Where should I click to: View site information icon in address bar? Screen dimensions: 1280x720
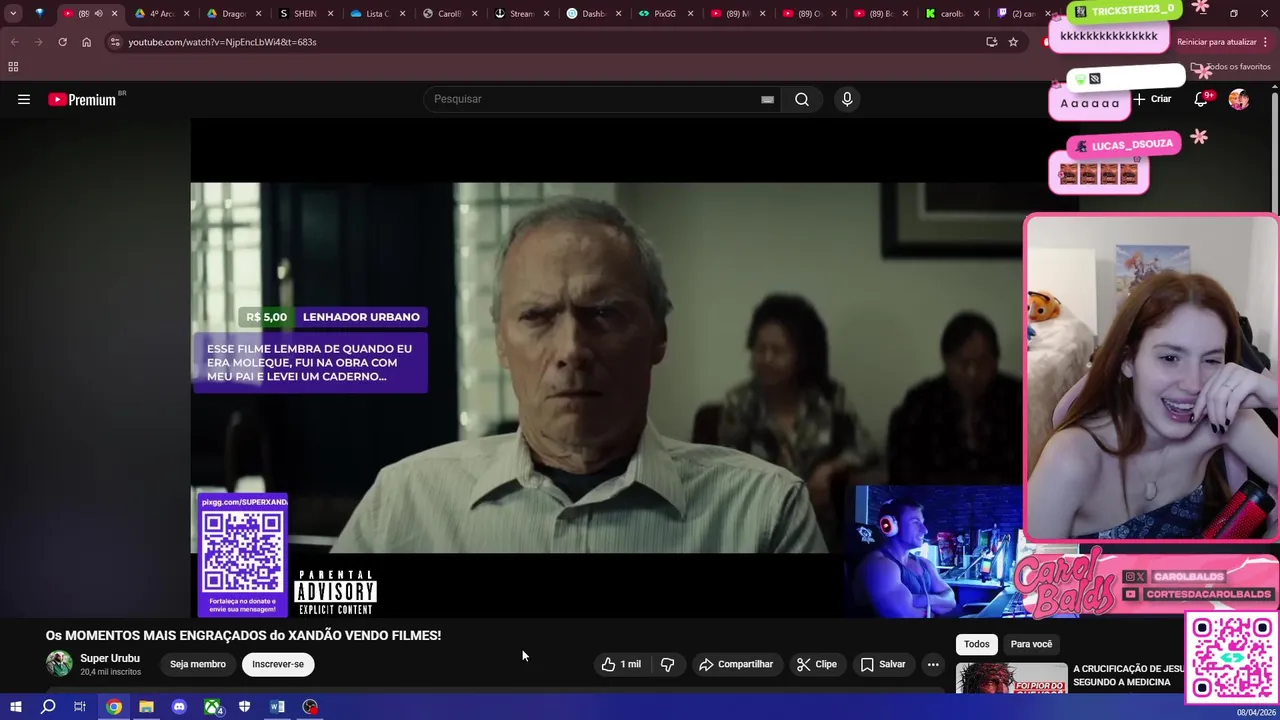[x=115, y=42]
